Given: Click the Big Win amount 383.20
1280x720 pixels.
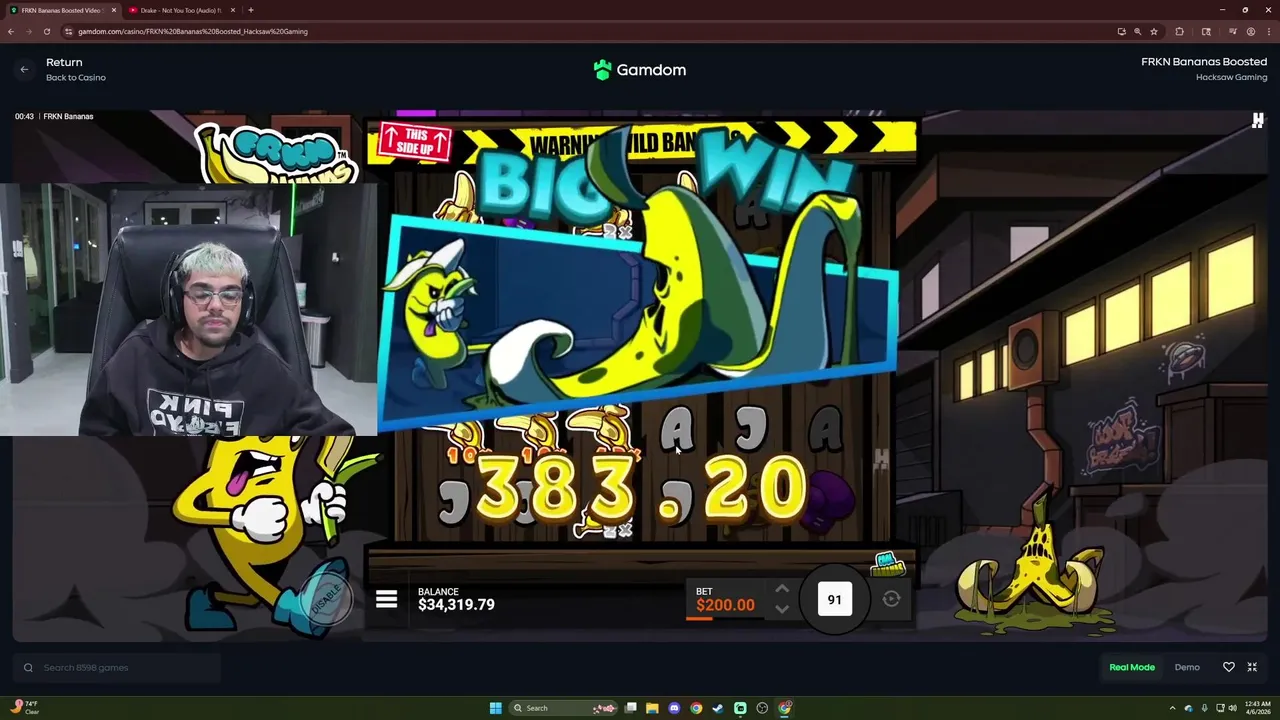Looking at the screenshot, I should 641,490.
